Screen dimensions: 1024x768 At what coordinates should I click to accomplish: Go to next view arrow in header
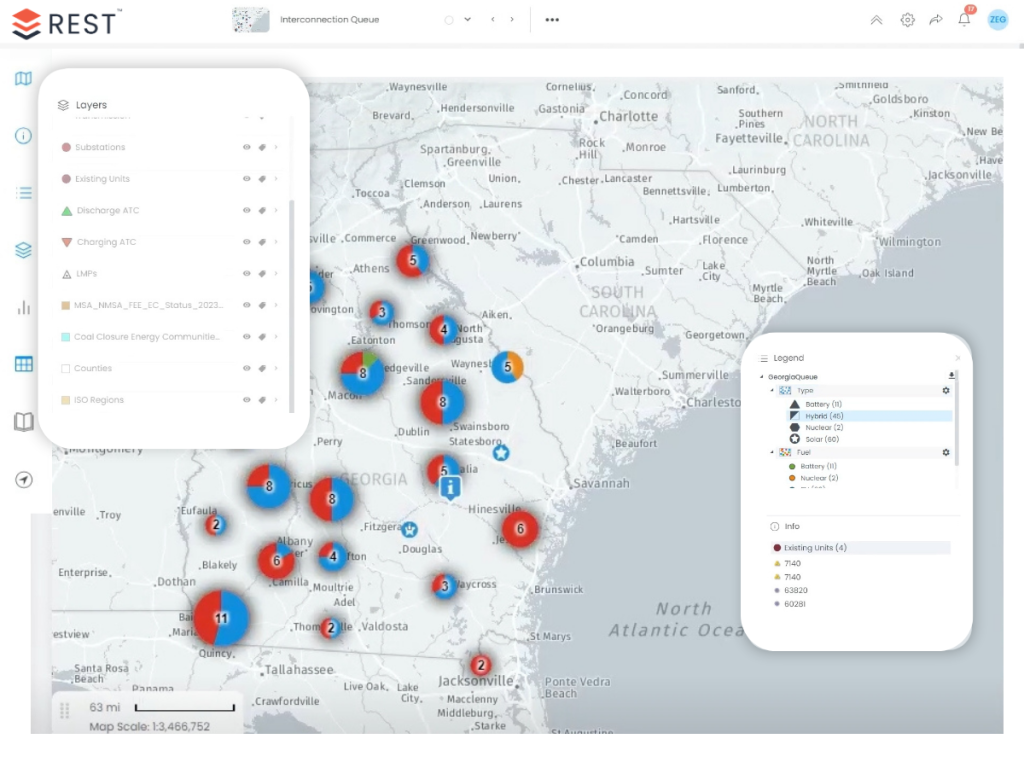coord(512,20)
